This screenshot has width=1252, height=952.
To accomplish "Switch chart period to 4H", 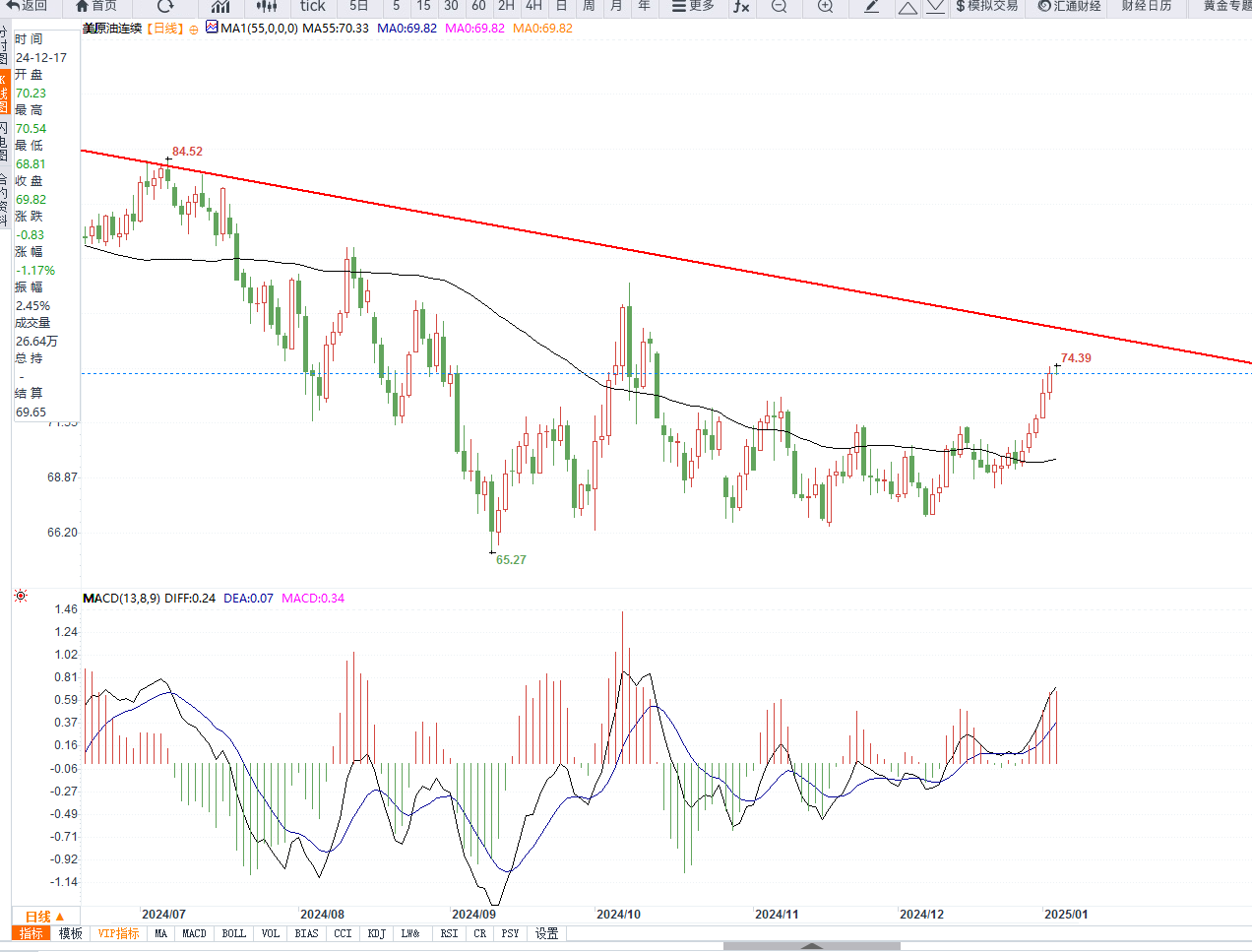I will 533,6.
